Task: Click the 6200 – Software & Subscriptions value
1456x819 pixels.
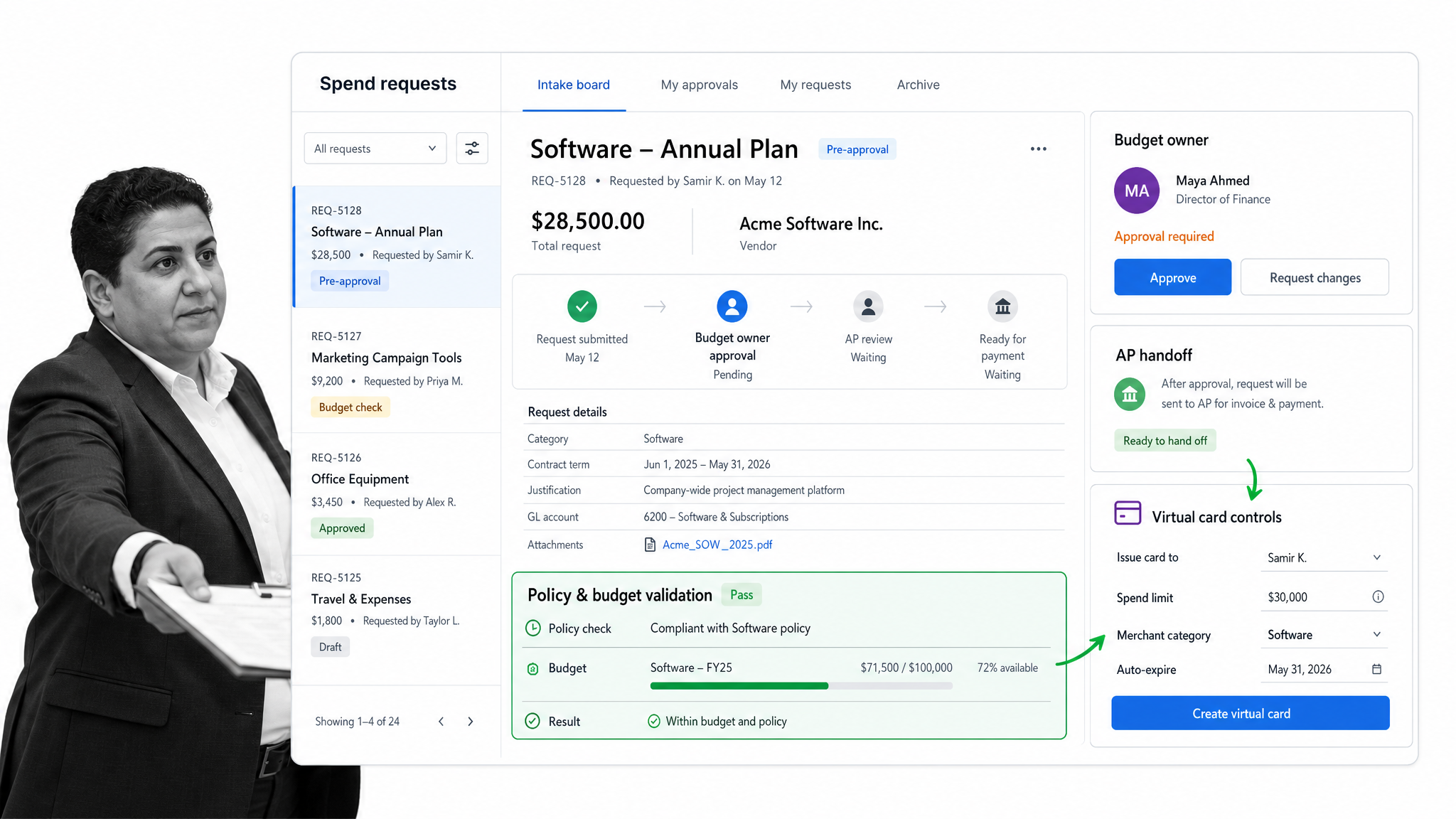Action: tap(716, 517)
